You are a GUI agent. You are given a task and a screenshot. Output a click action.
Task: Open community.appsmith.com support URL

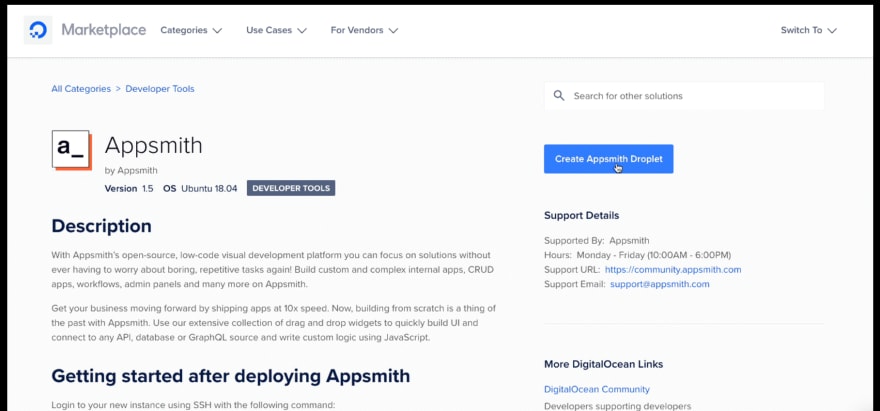click(x=673, y=270)
